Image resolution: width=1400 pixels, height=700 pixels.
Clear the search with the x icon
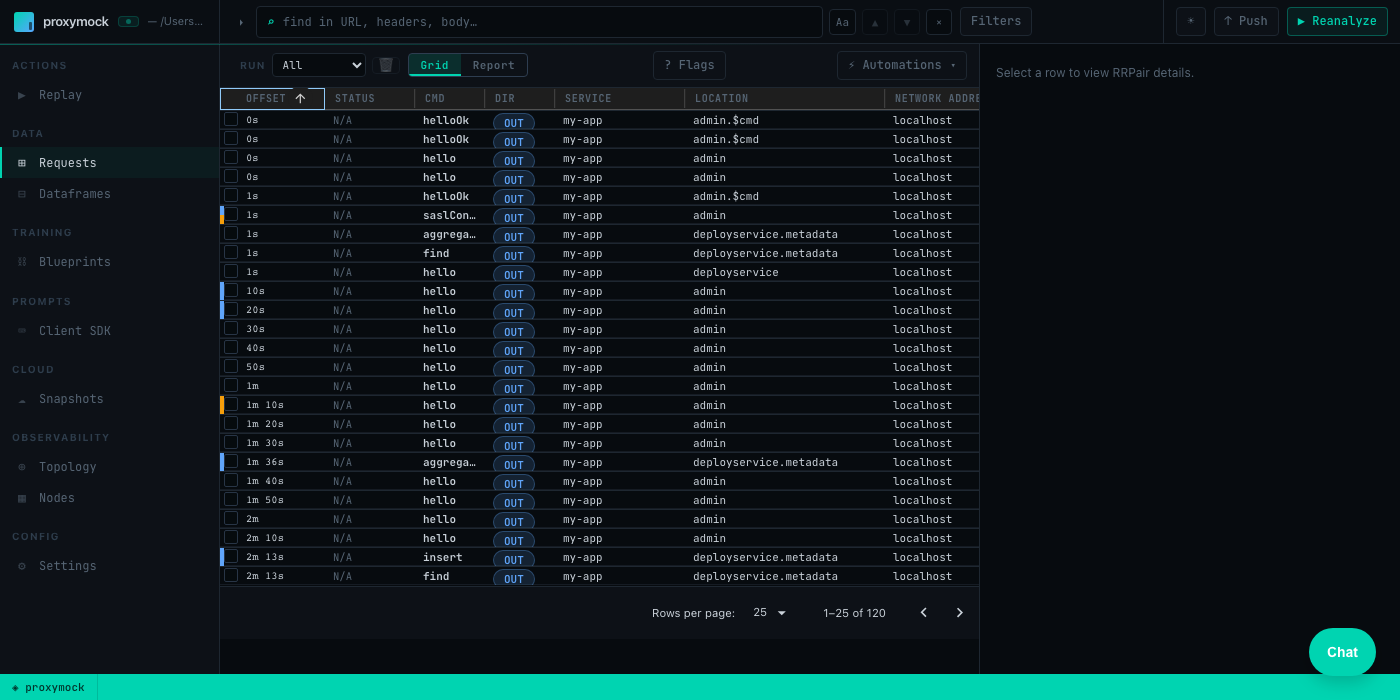939,22
